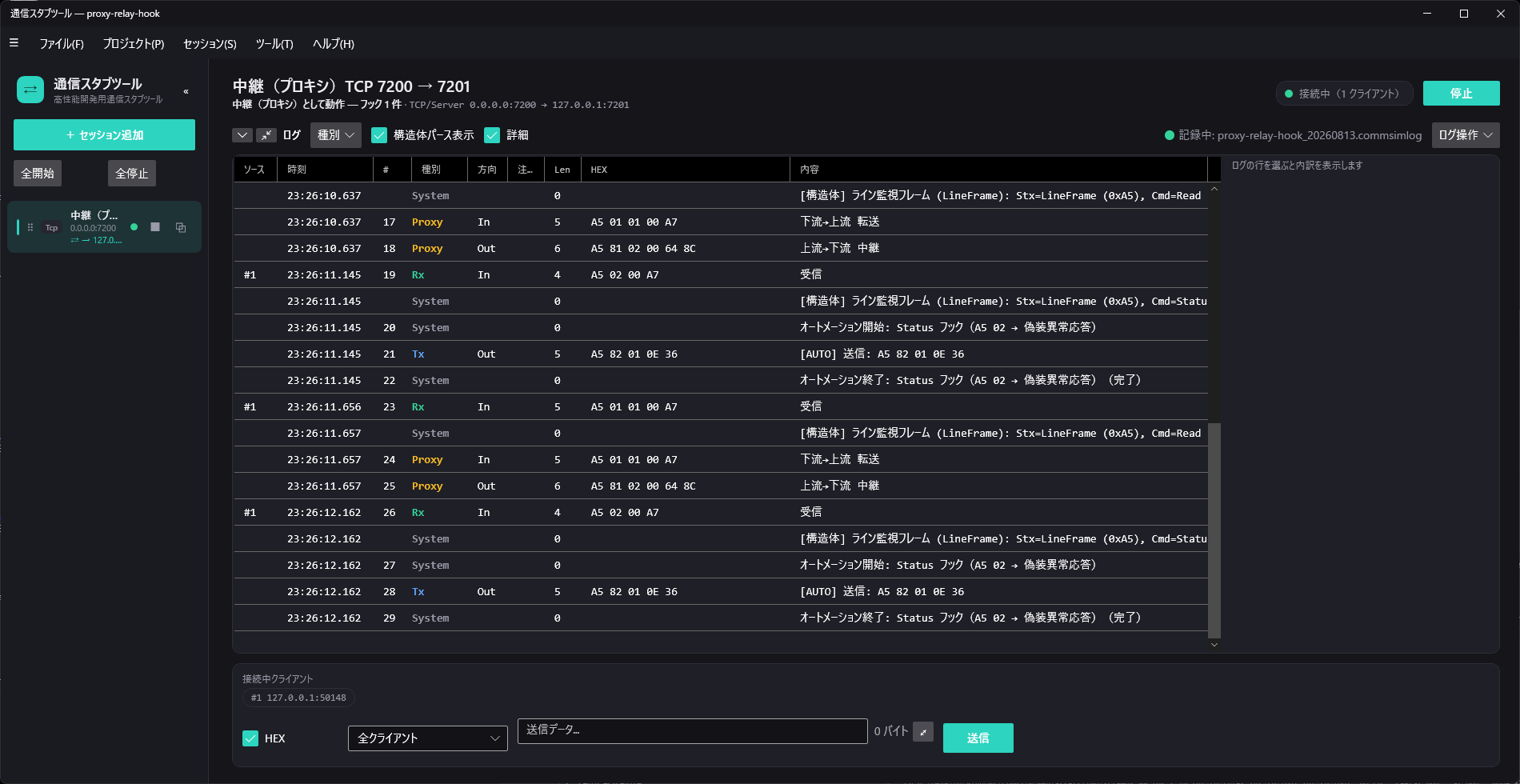
Task: Click the セッション追加 button
Action: tap(104, 135)
